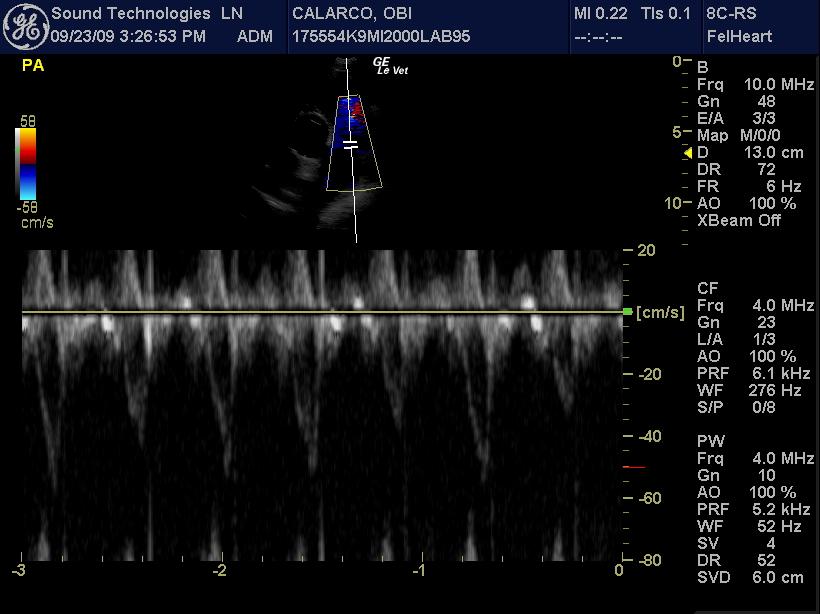Click the green baseline marker on velocity scale
This screenshot has height=614, width=820.
pos(627,313)
